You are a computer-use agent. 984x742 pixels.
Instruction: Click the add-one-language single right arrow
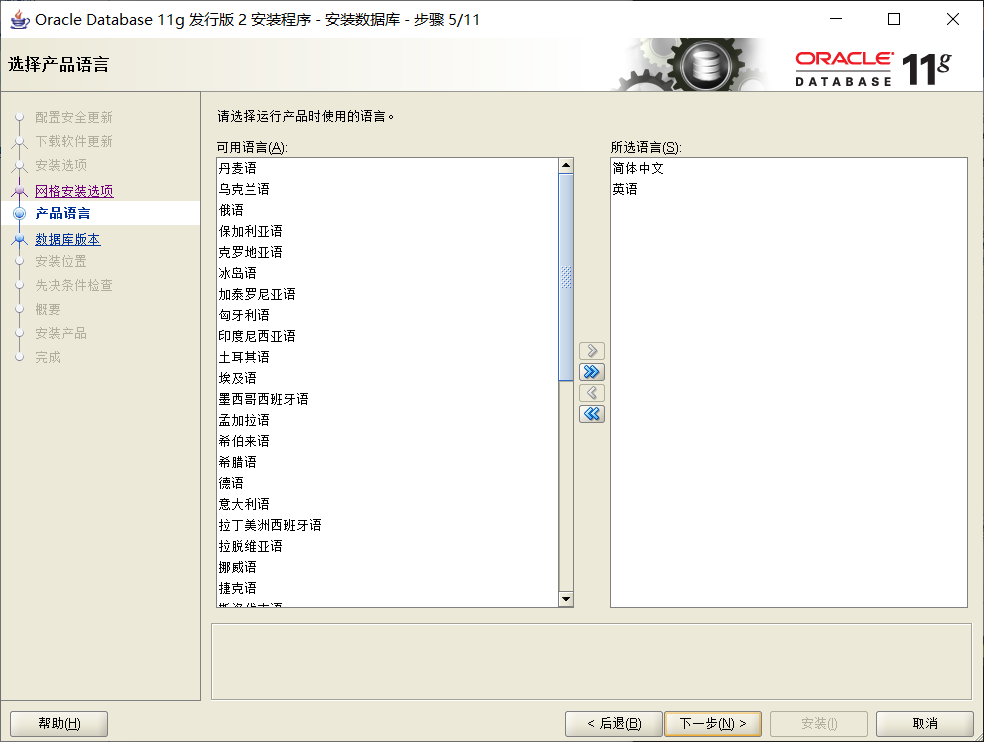(x=592, y=351)
